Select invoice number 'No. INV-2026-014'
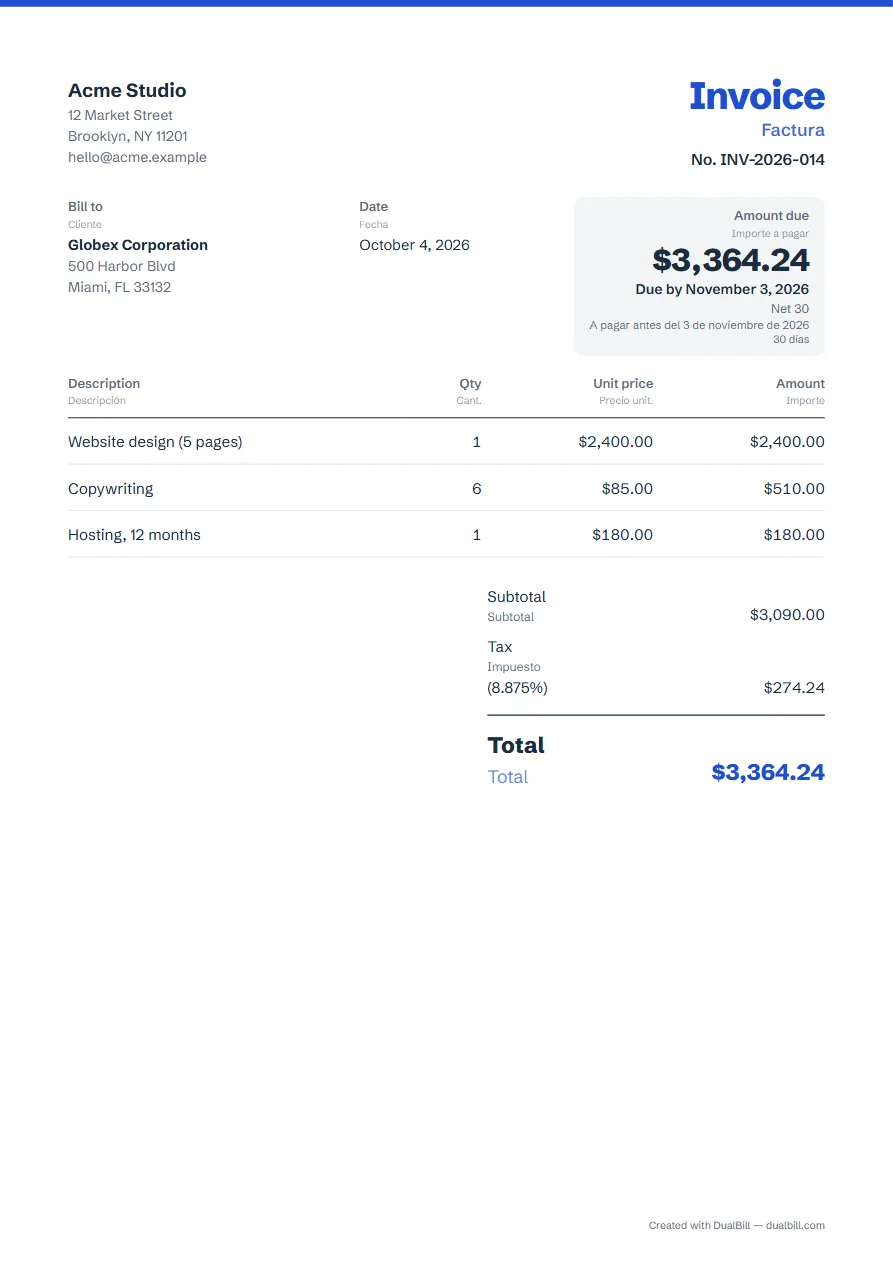893x1263 pixels. 758,159
